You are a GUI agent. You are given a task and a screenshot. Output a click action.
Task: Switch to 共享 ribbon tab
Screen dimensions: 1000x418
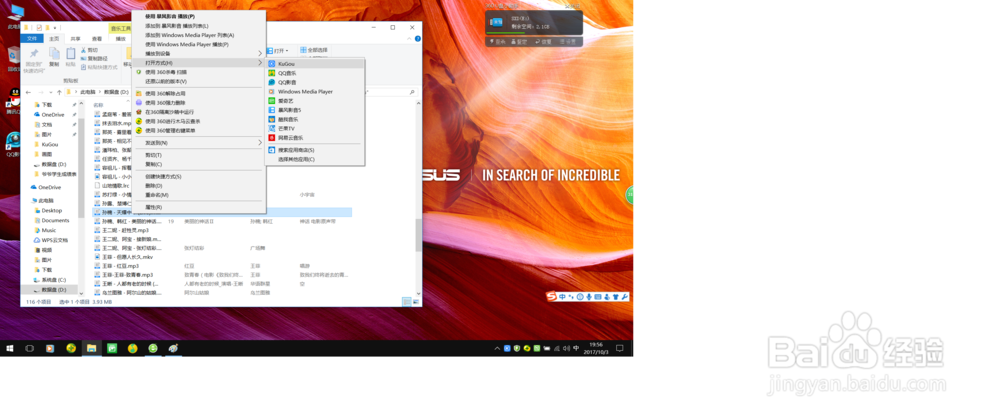tap(76, 39)
